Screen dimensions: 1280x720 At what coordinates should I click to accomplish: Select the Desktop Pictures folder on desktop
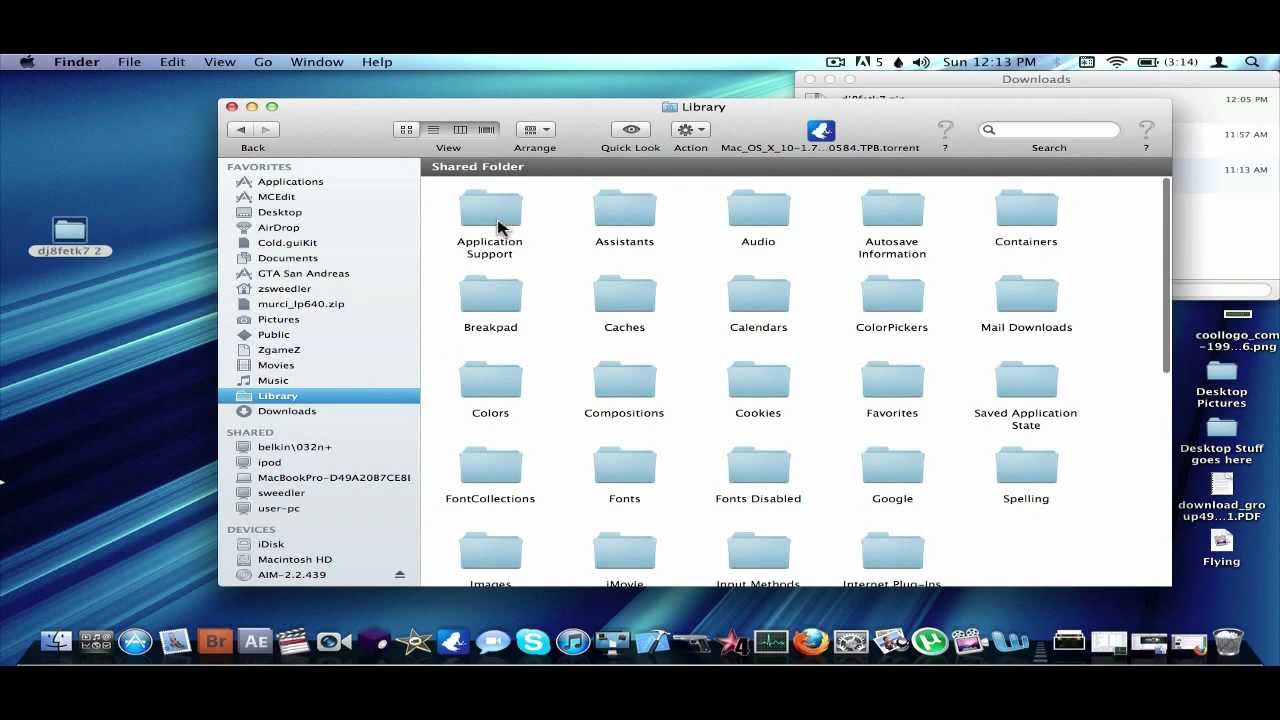tap(1221, 384)
